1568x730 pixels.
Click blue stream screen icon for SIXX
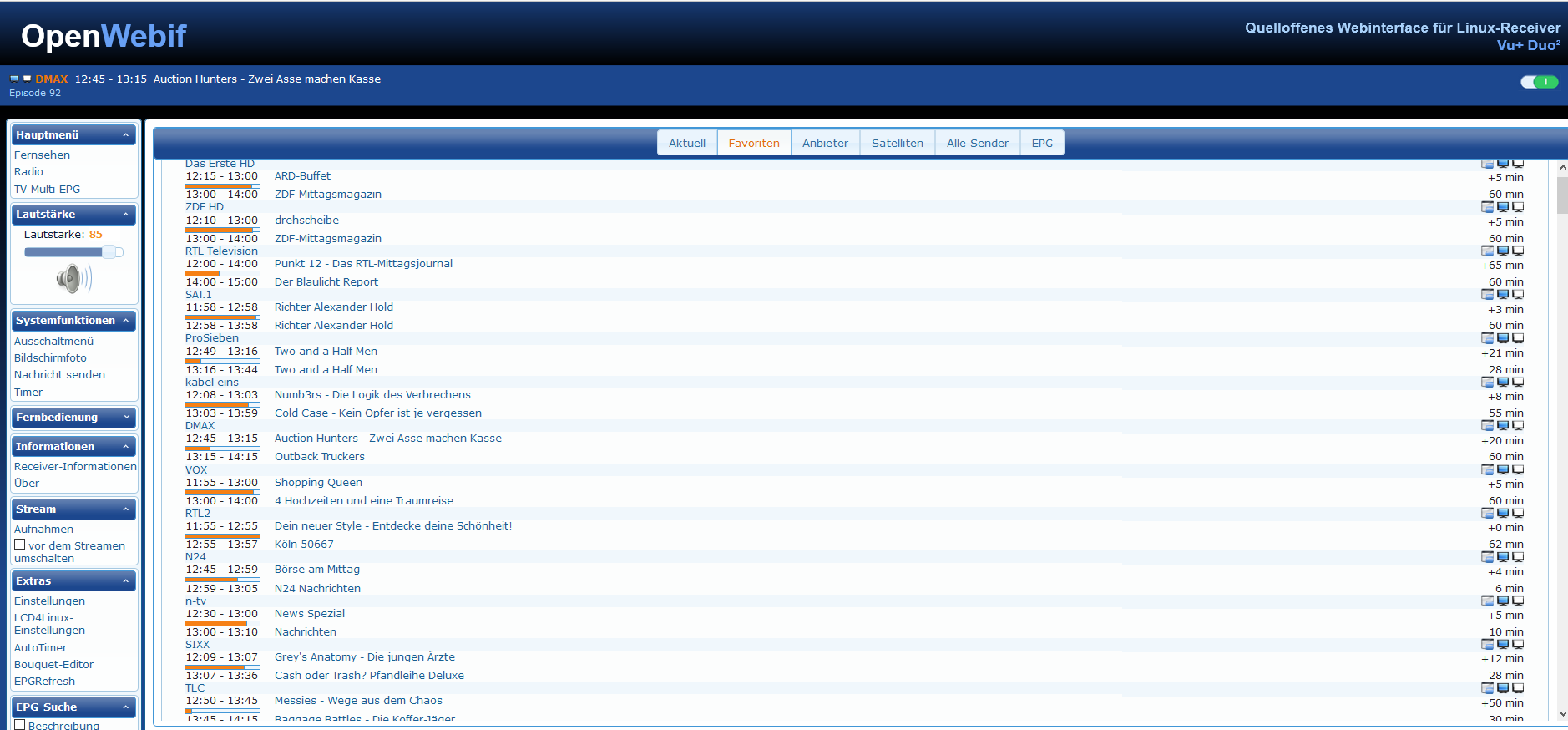tap(1503, 644)
